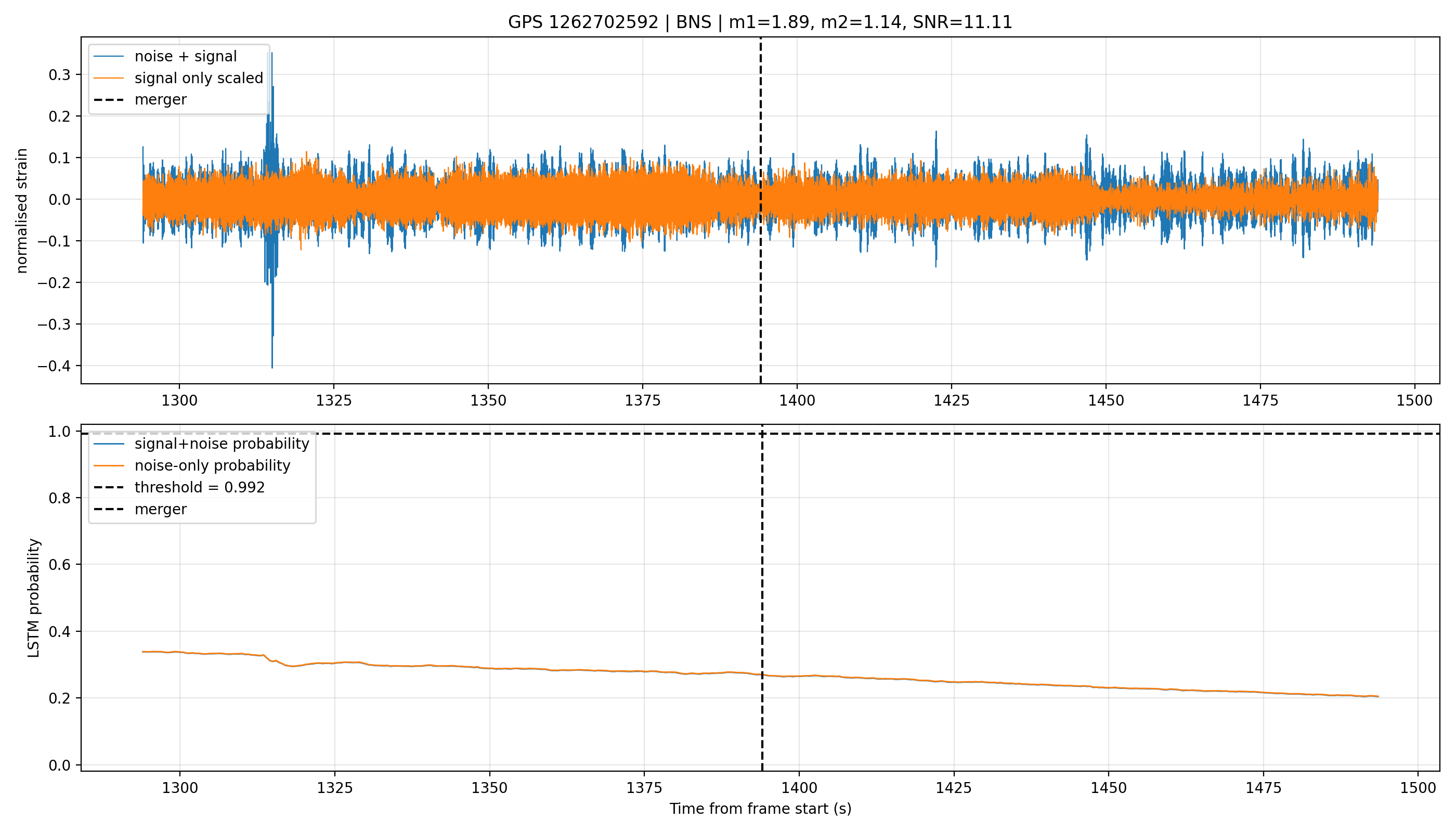Click the −0.4 tick on strain axis

click(x=55, y=366)
